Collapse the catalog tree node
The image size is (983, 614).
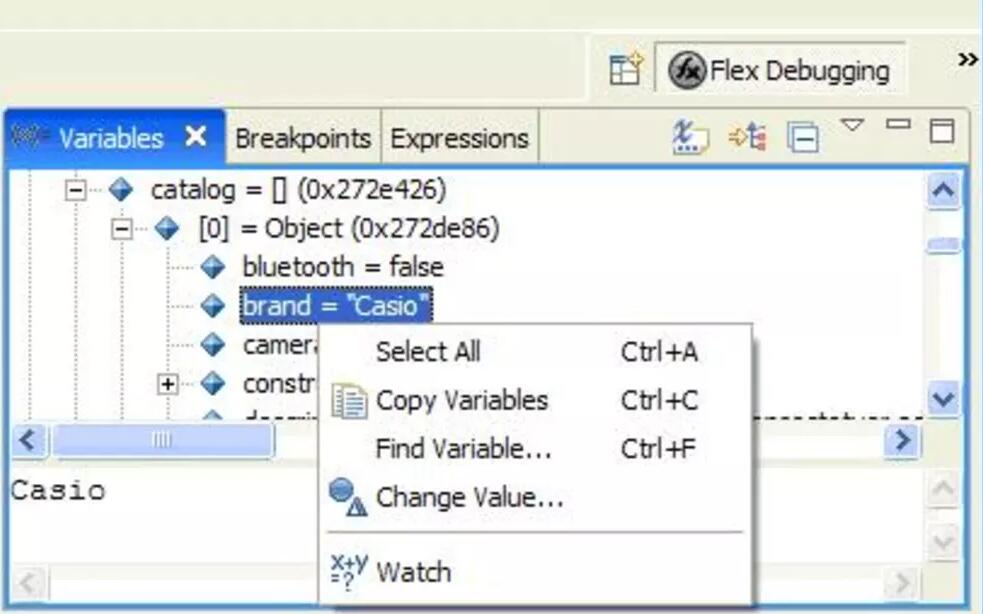75,189
